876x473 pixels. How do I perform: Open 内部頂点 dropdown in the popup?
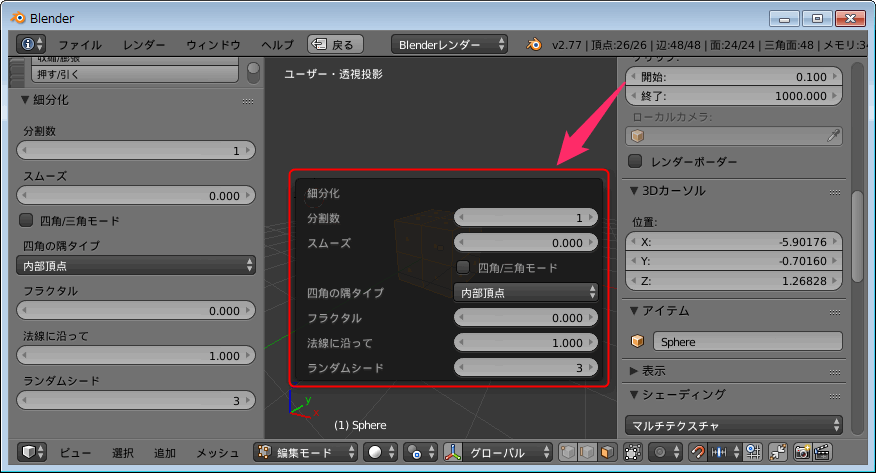tap(526, 293)
